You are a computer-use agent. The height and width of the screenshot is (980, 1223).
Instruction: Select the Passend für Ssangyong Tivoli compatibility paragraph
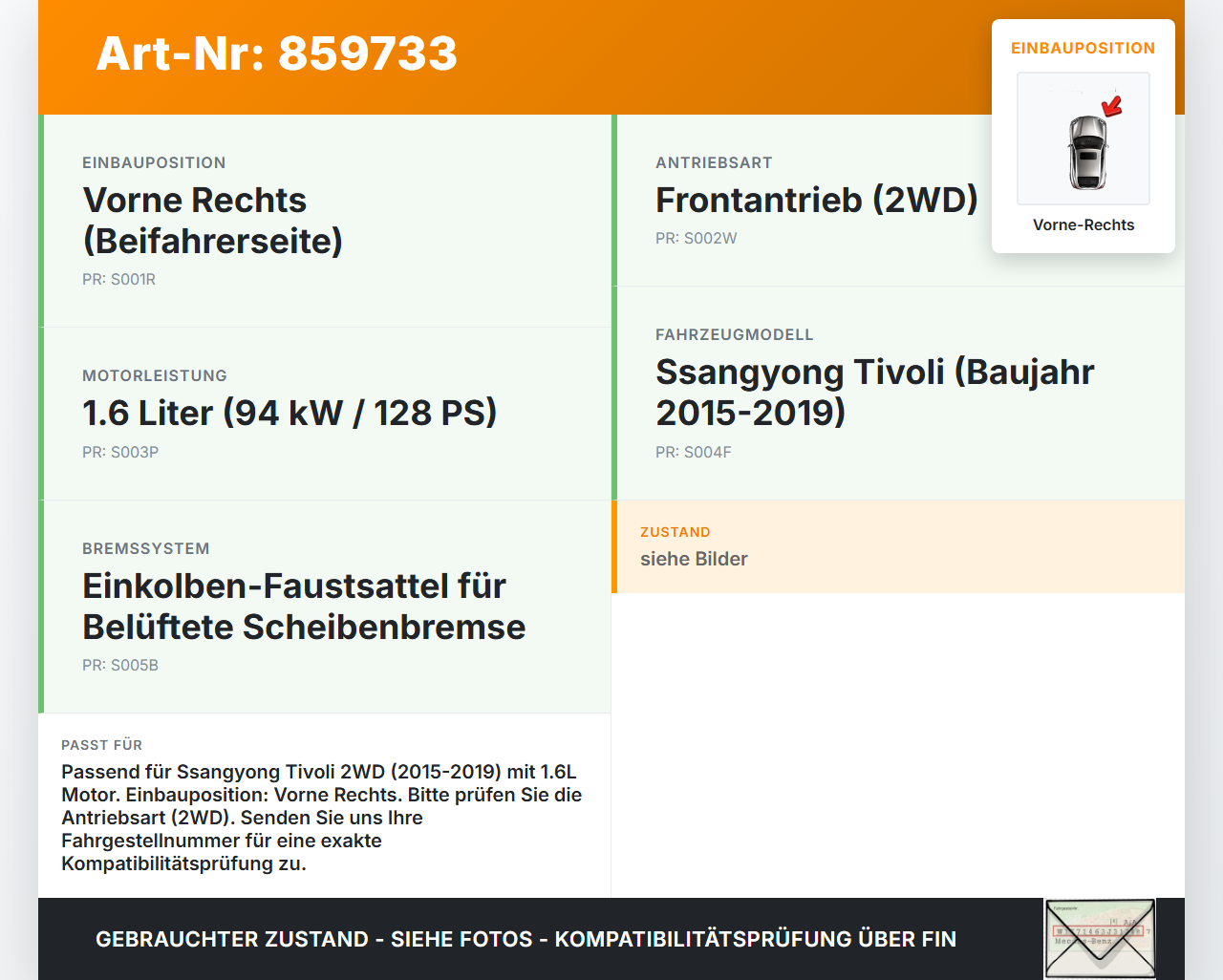click(x=322, y=818)
